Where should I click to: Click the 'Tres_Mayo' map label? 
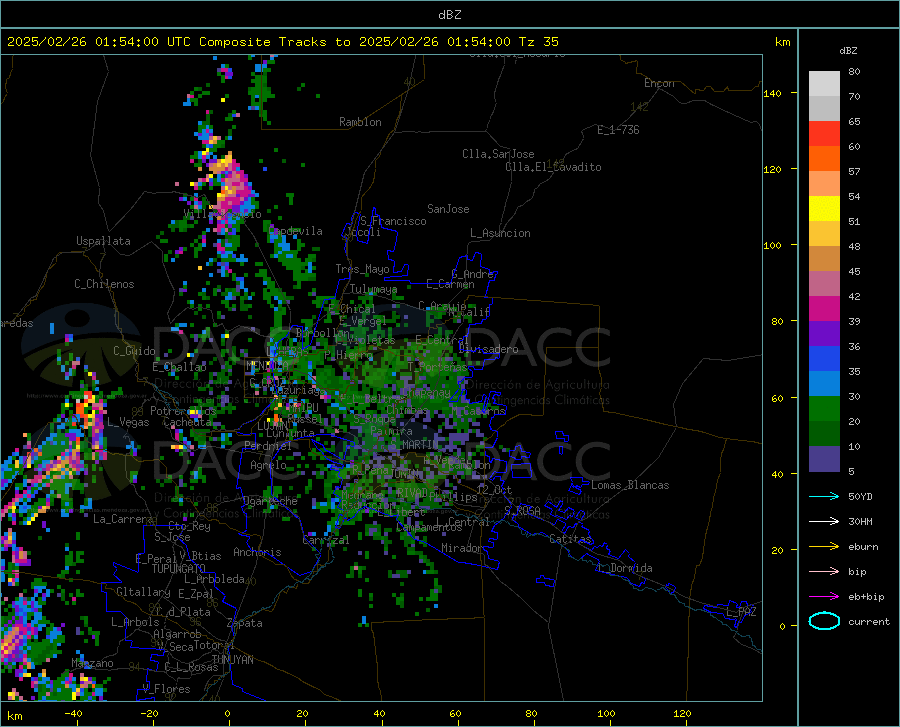coord(362,269)
